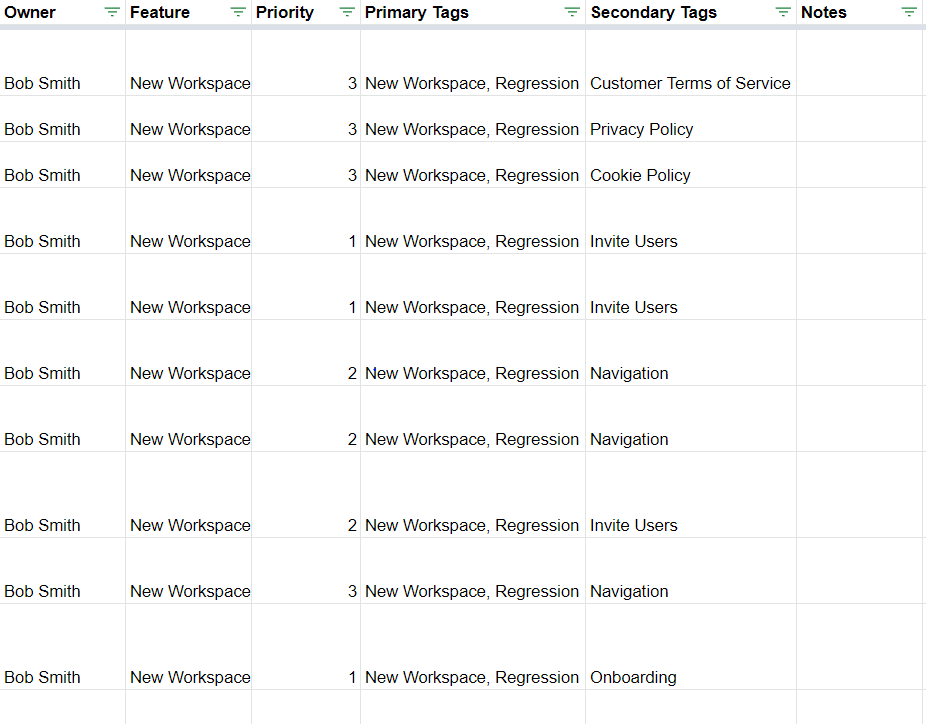926x724 pixels.
Task: Select the Feature column header
Action: tap(161, 12)
